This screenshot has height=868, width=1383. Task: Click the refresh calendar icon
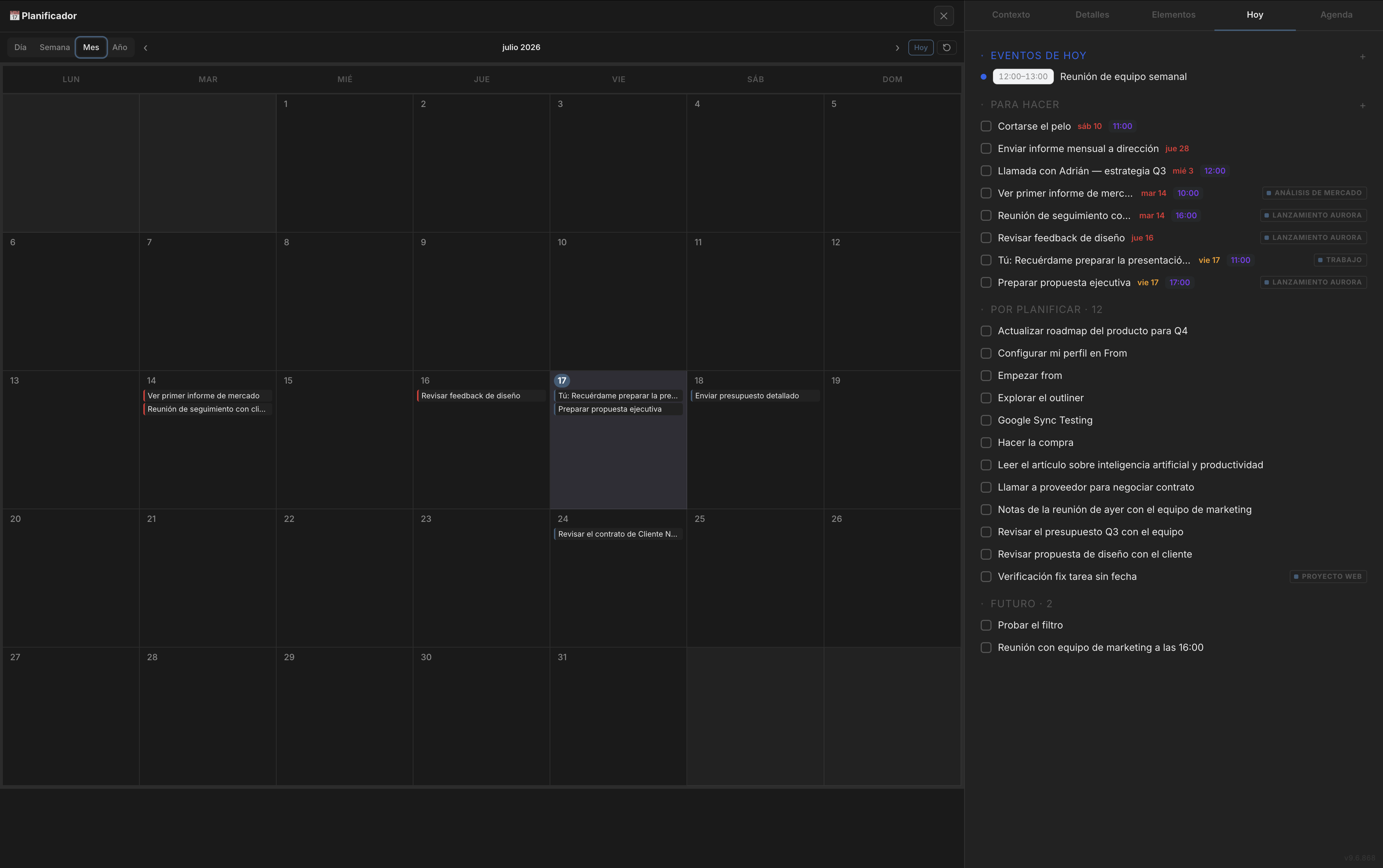click(947, 48)
